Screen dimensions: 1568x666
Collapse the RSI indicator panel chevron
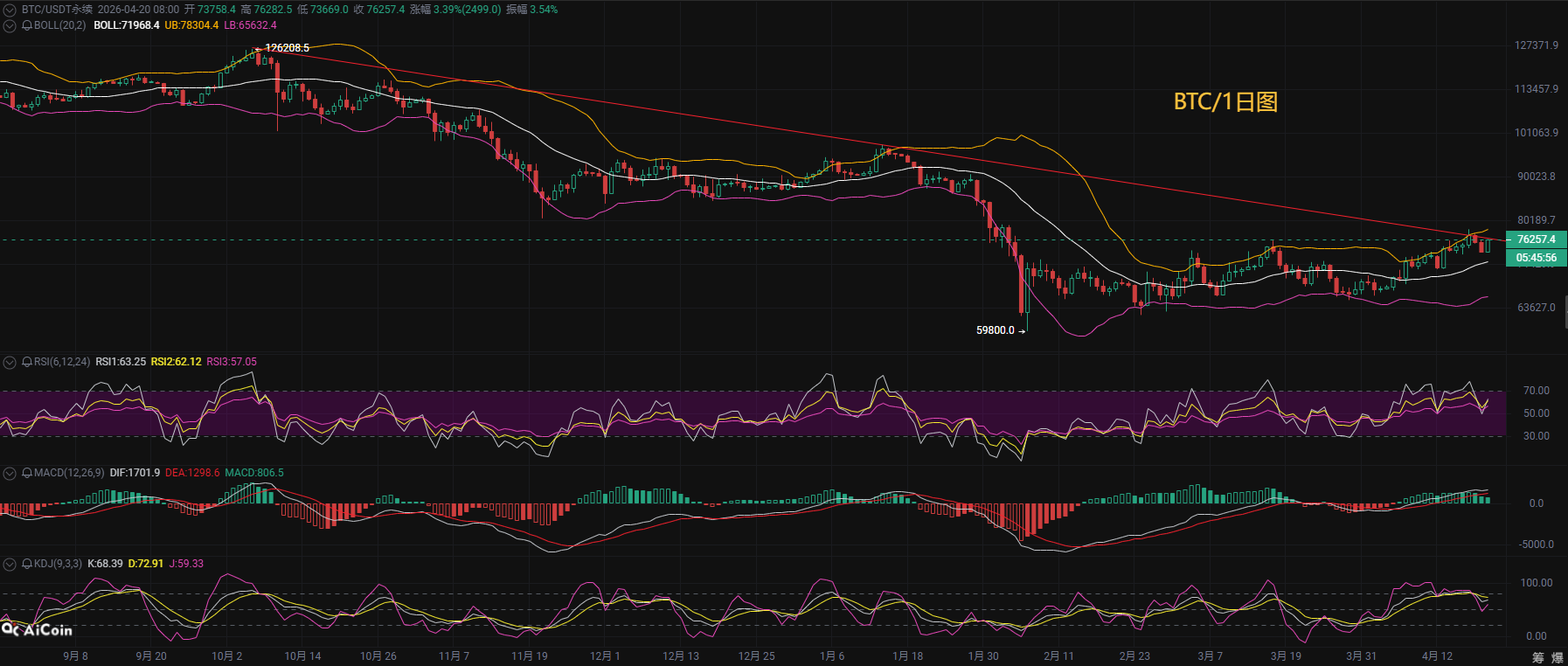[10, 362]
